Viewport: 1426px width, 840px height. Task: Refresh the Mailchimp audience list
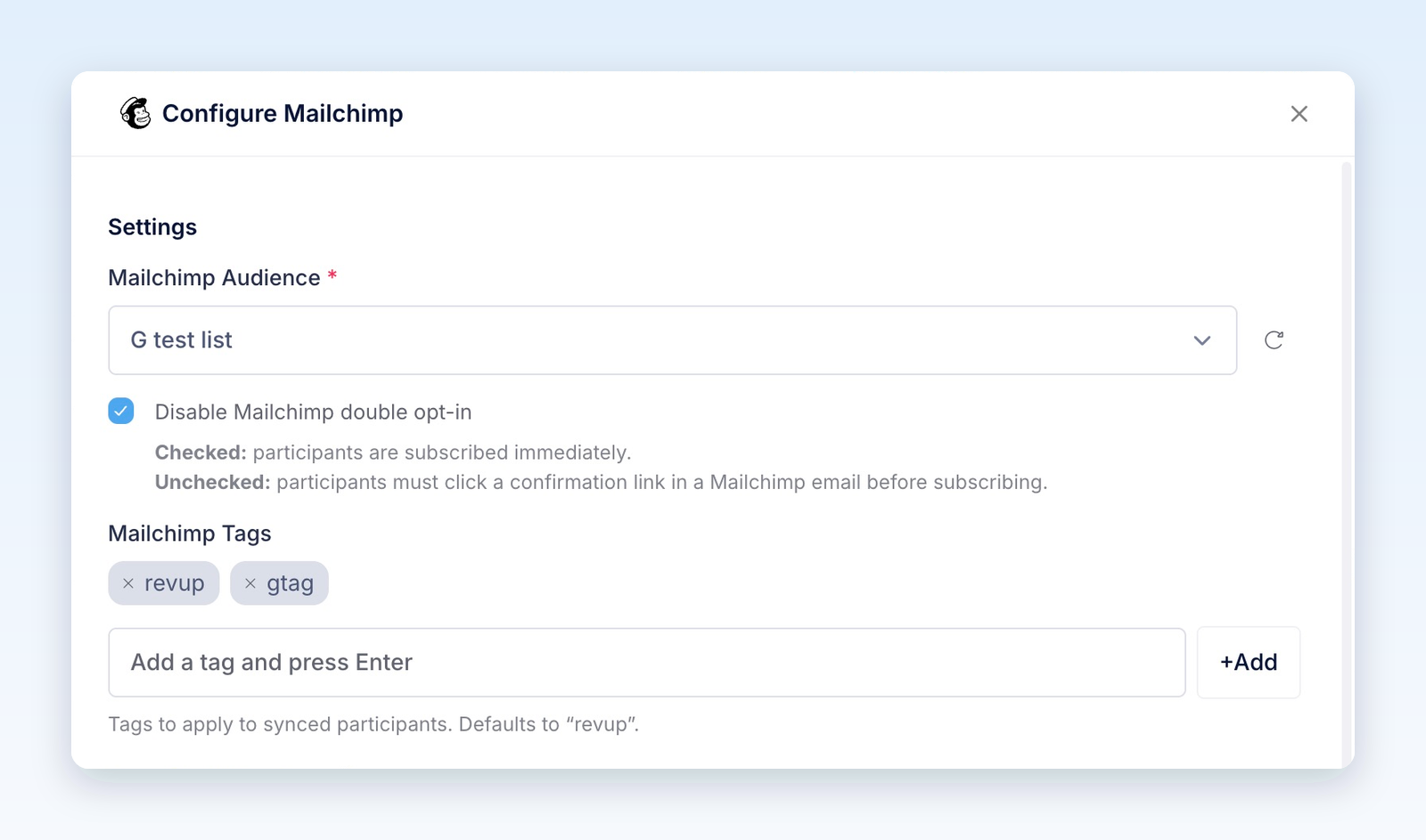click(1274, 340)
